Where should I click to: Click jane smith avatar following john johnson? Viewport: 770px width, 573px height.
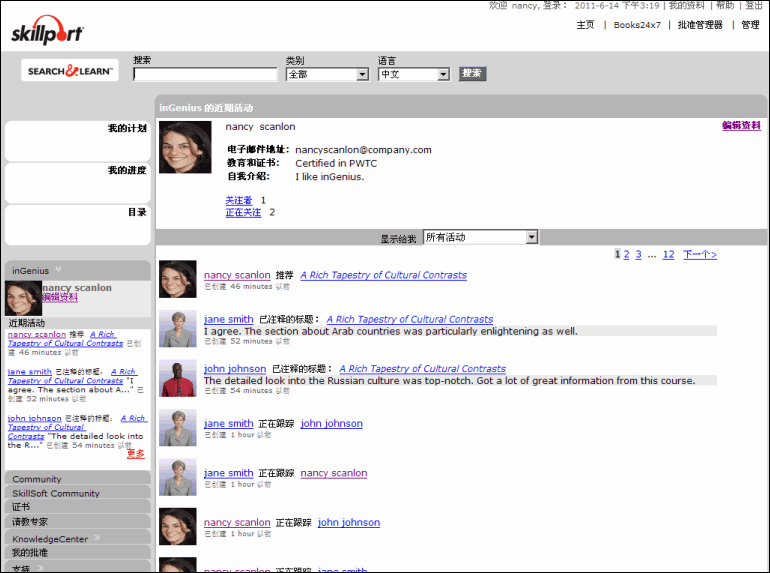(x=178, y=428)
